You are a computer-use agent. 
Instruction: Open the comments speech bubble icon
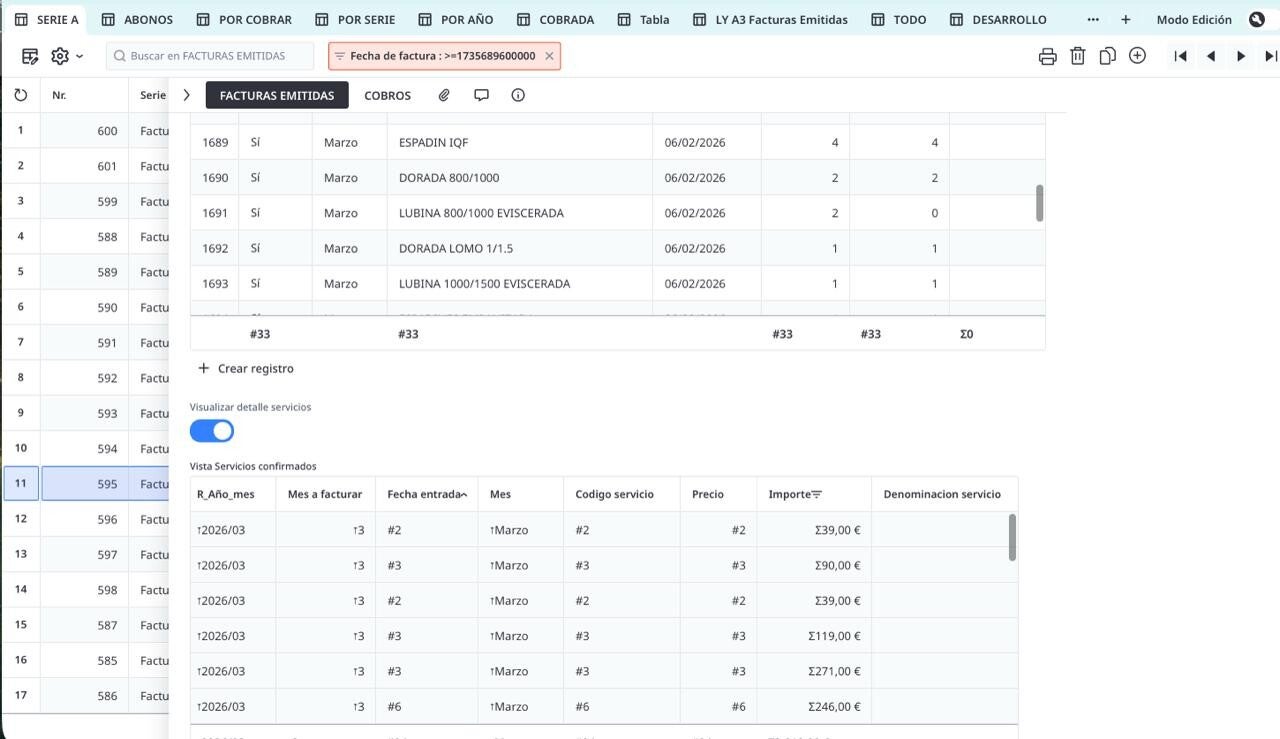pos(481,95)
